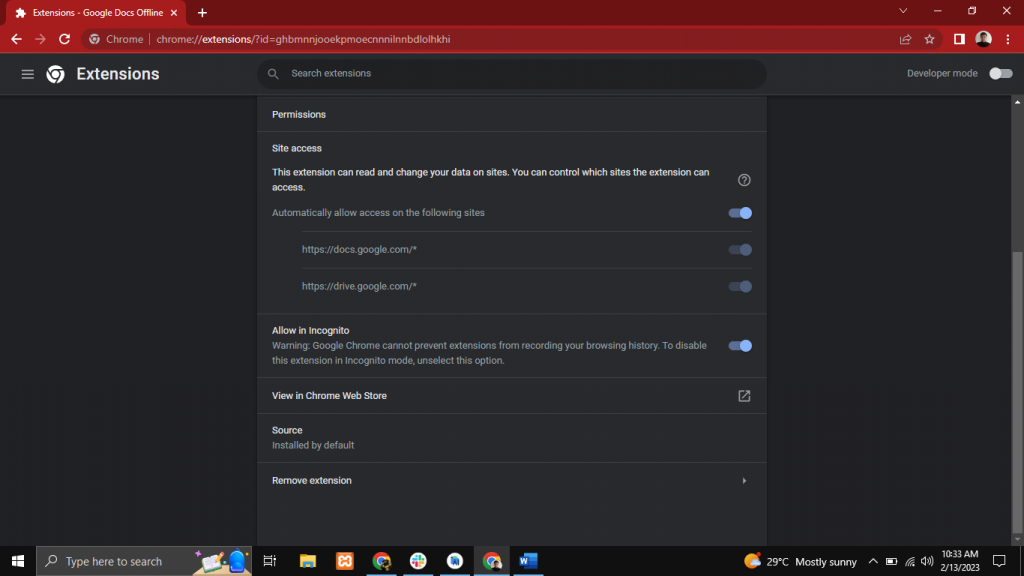This screenshot has height=576, width=1024.
Task: Disable Allow in Incognito switch
Action: coord(740,345)
